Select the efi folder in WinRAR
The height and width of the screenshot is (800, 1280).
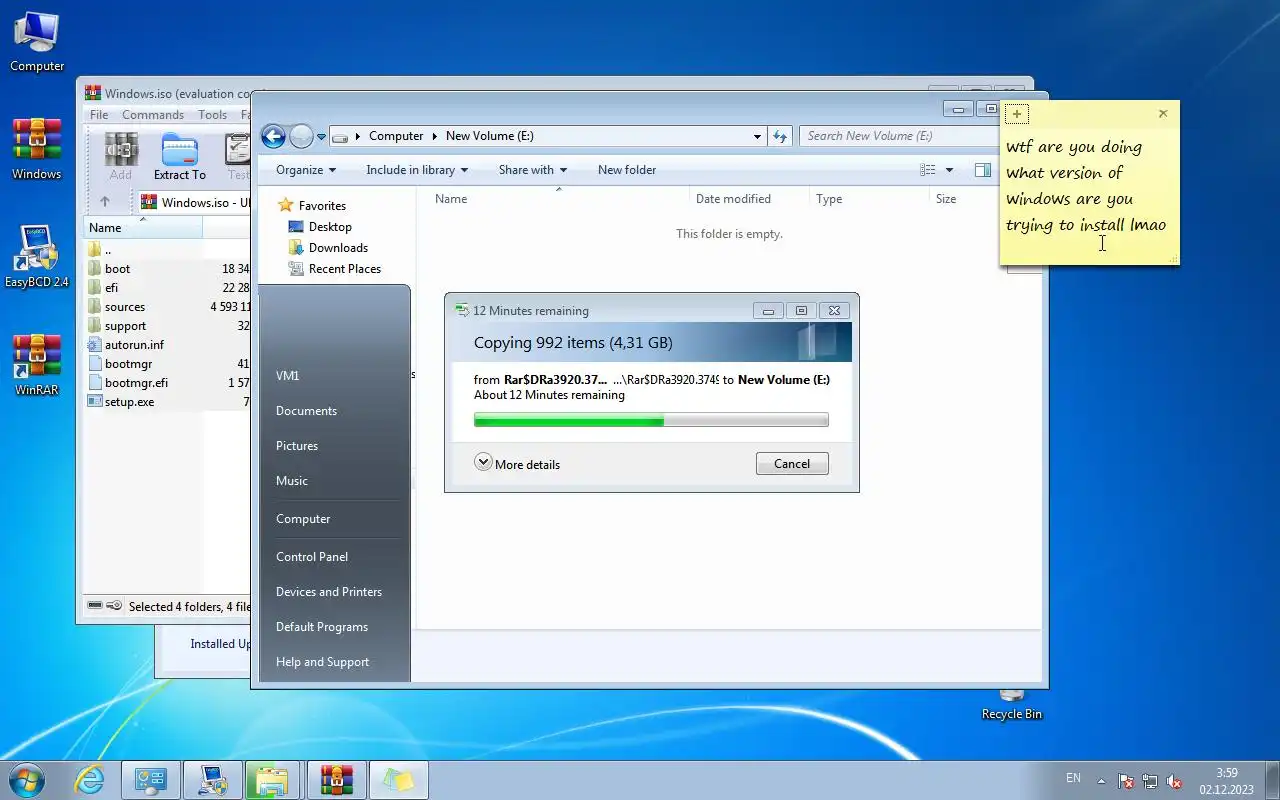coord(111,288)
